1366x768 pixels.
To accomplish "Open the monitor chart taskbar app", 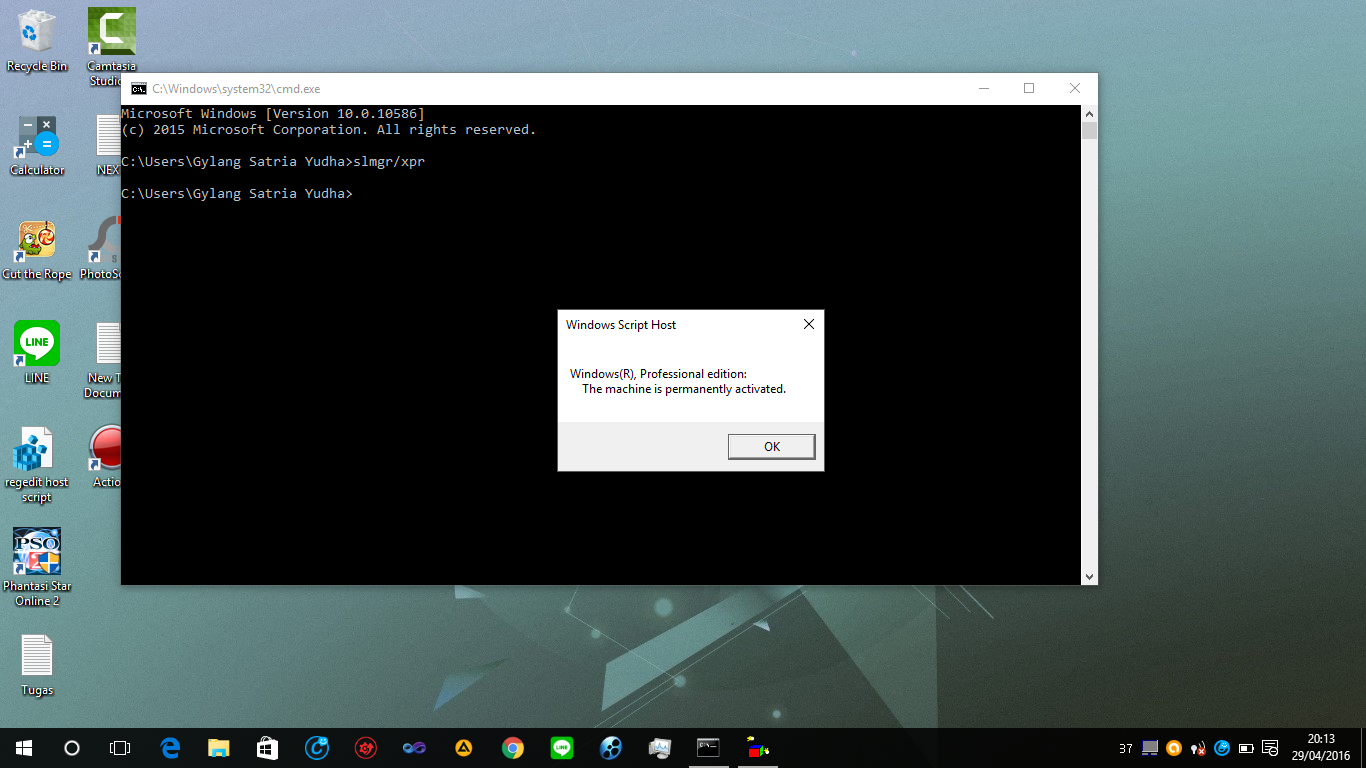I will click(x=660, y=748).
